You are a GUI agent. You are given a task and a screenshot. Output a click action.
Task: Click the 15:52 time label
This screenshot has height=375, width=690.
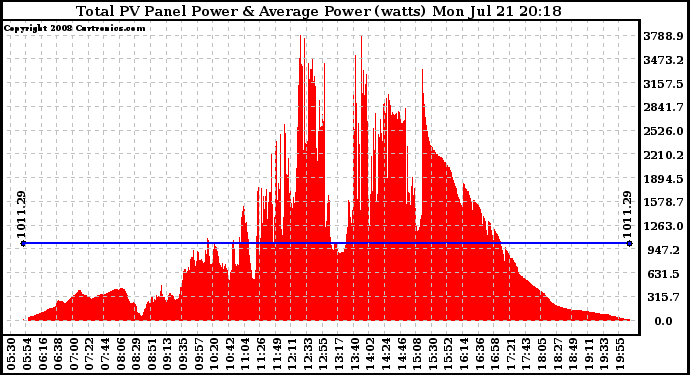pyautogui.click(x=448, y=354)
